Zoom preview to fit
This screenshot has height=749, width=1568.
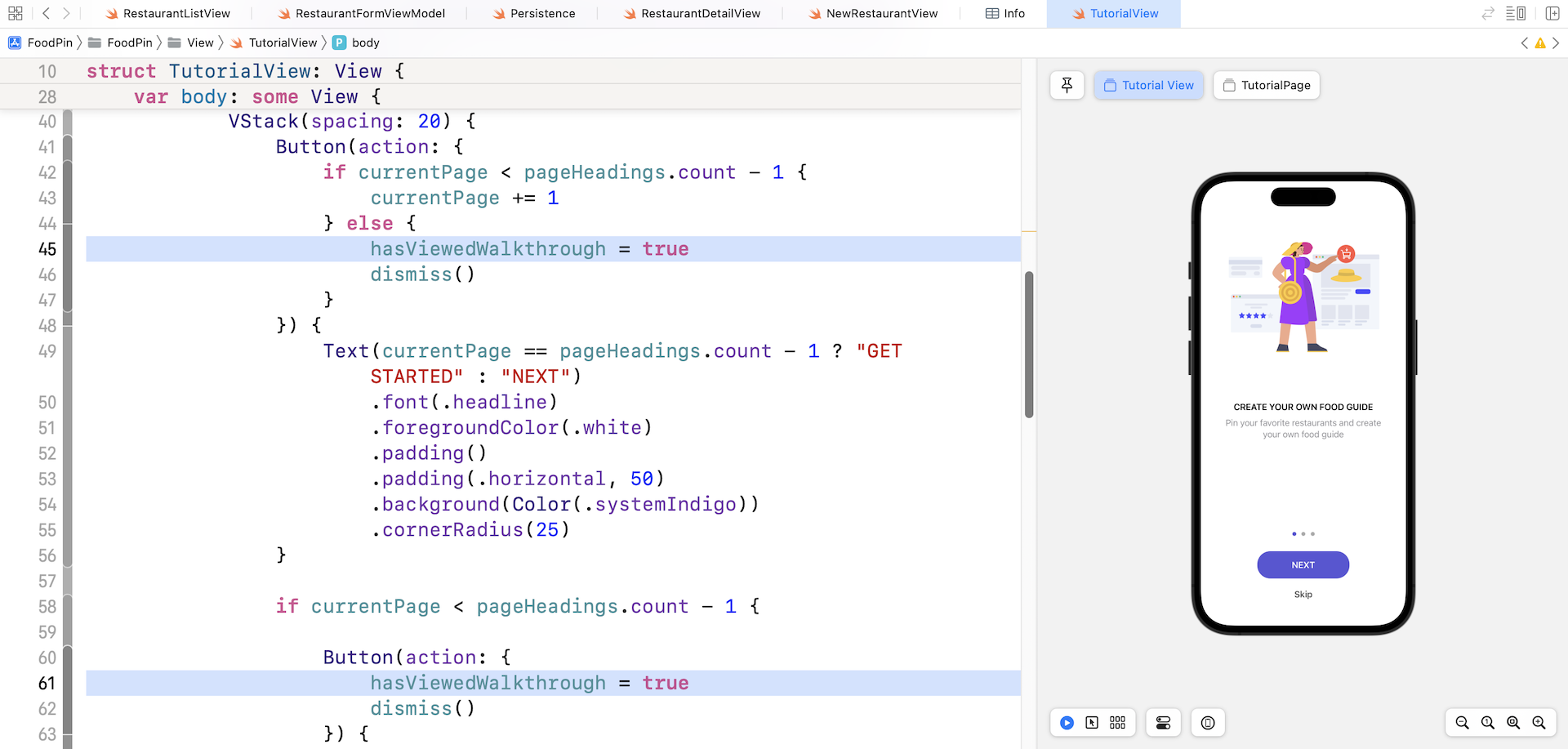(1513, 723)
